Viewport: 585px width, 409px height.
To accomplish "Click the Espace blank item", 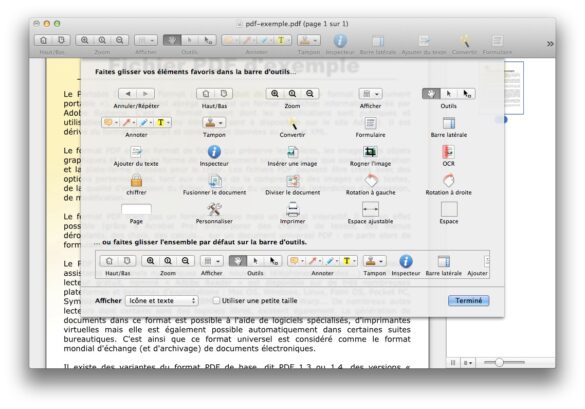I will (x=449, y=209).
